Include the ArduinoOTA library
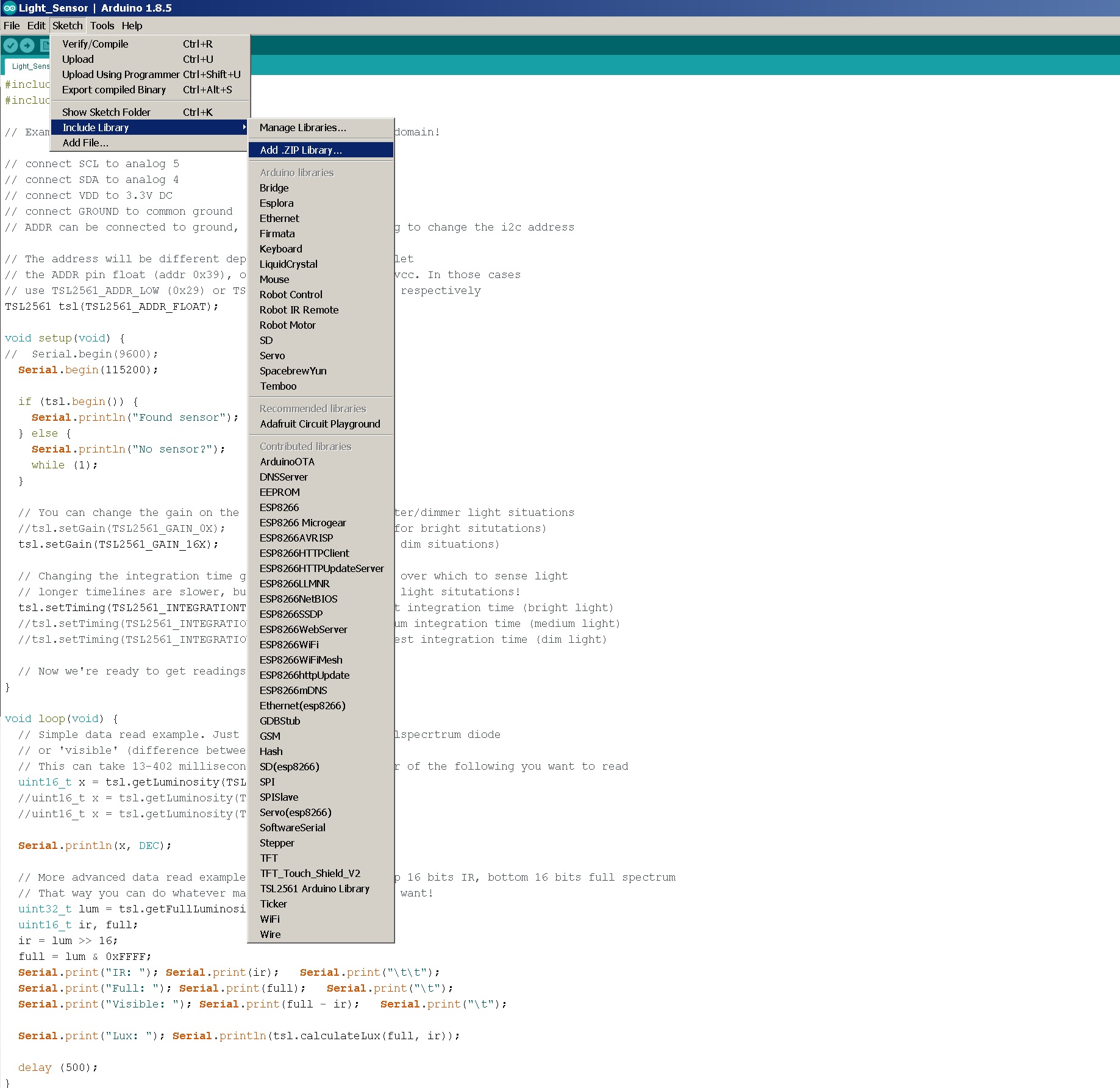This screenshot has width=1120, height=1088. [x=321, y=462]
